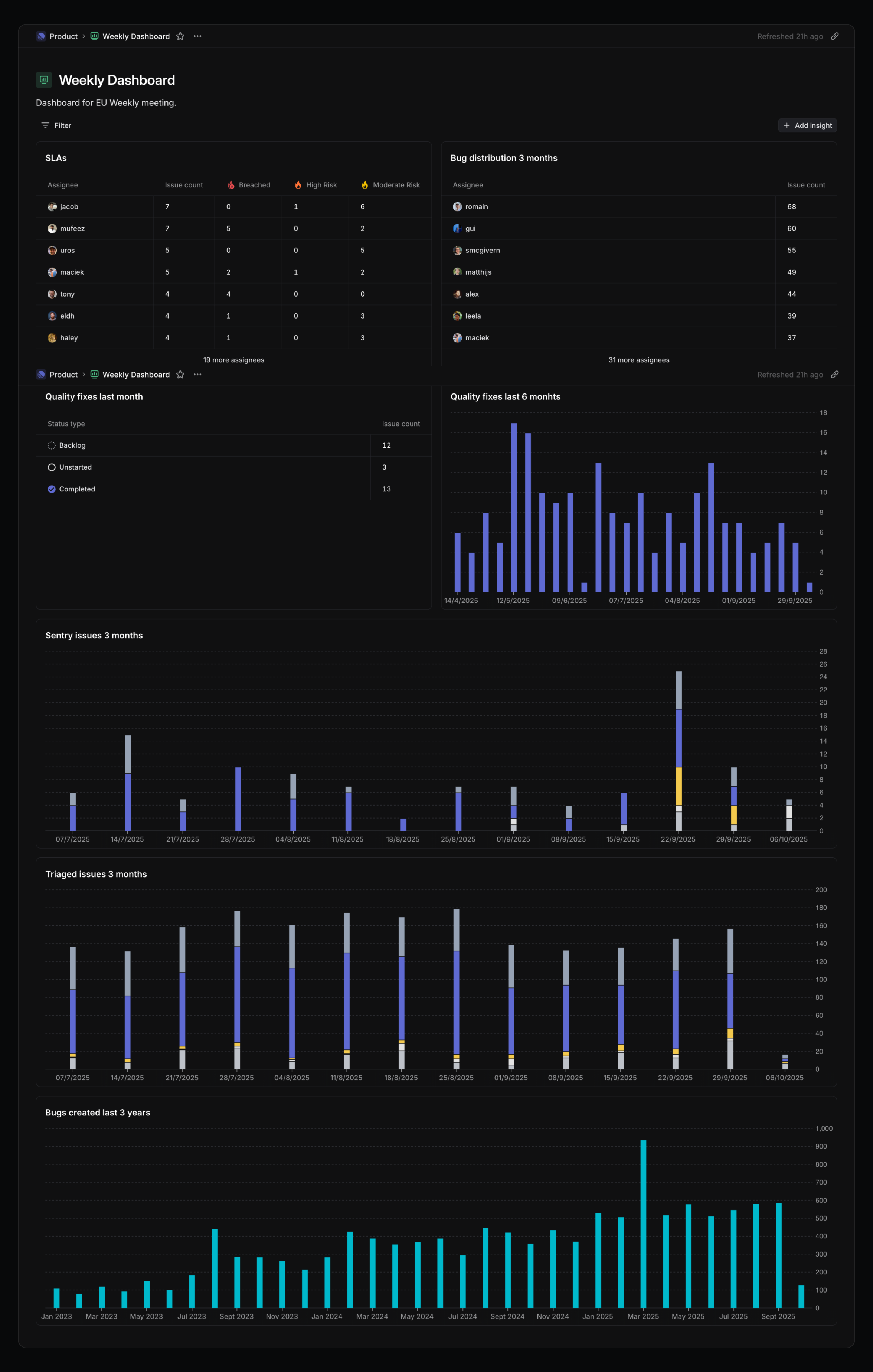
Task: Click the Backlog dashed-circle status icon
Action: point(51,445)
